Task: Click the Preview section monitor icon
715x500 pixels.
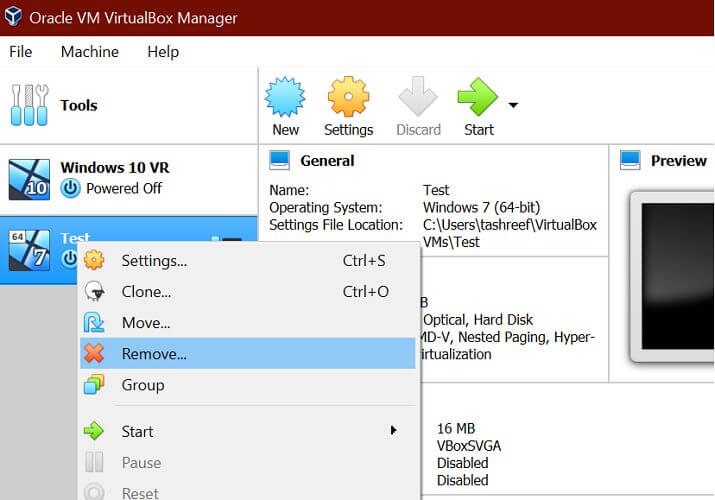Action: click(x=630, y=160)
